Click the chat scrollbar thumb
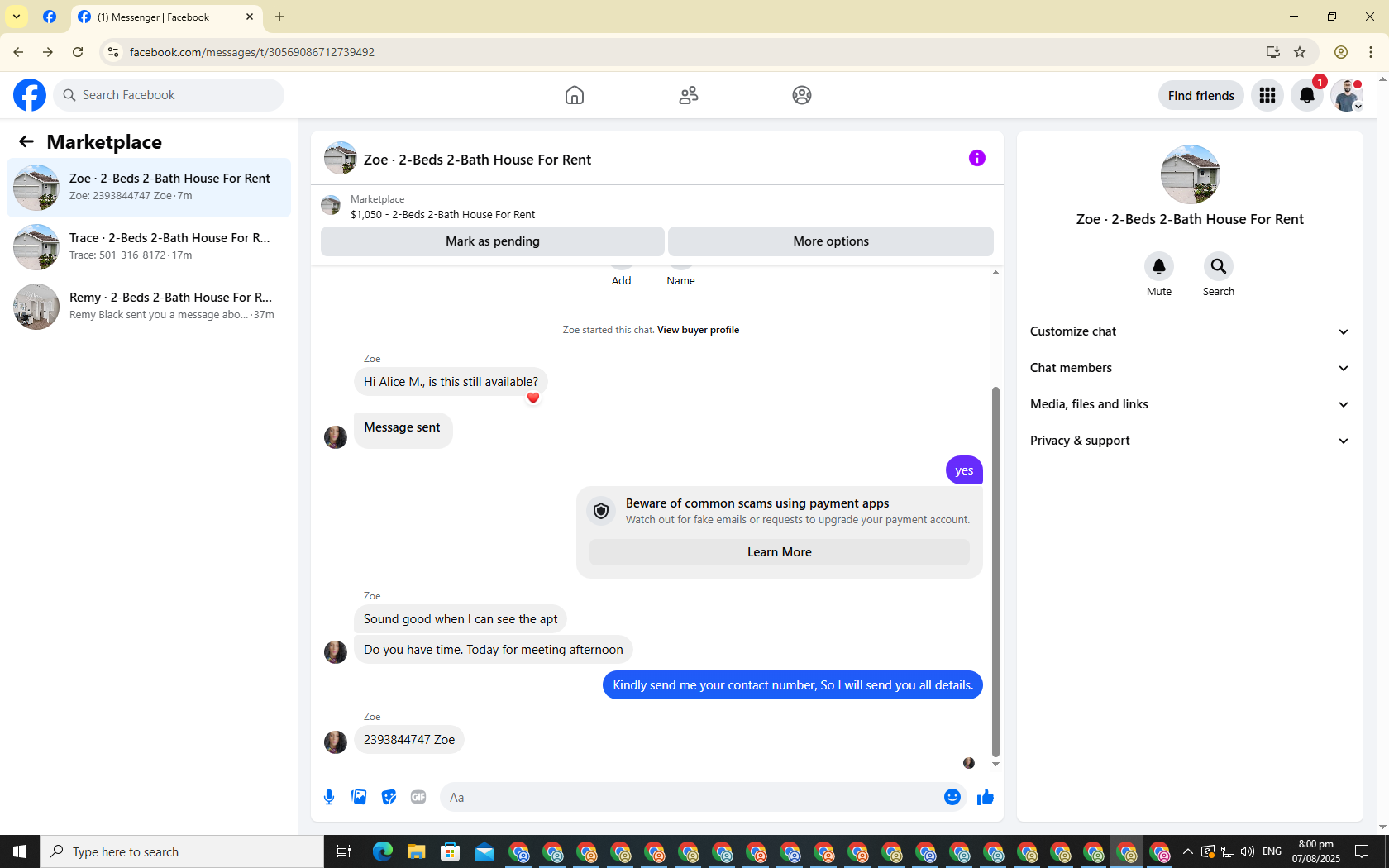Image resolution: width=1389 pixels, height=868 pixels. click(995, 572)
